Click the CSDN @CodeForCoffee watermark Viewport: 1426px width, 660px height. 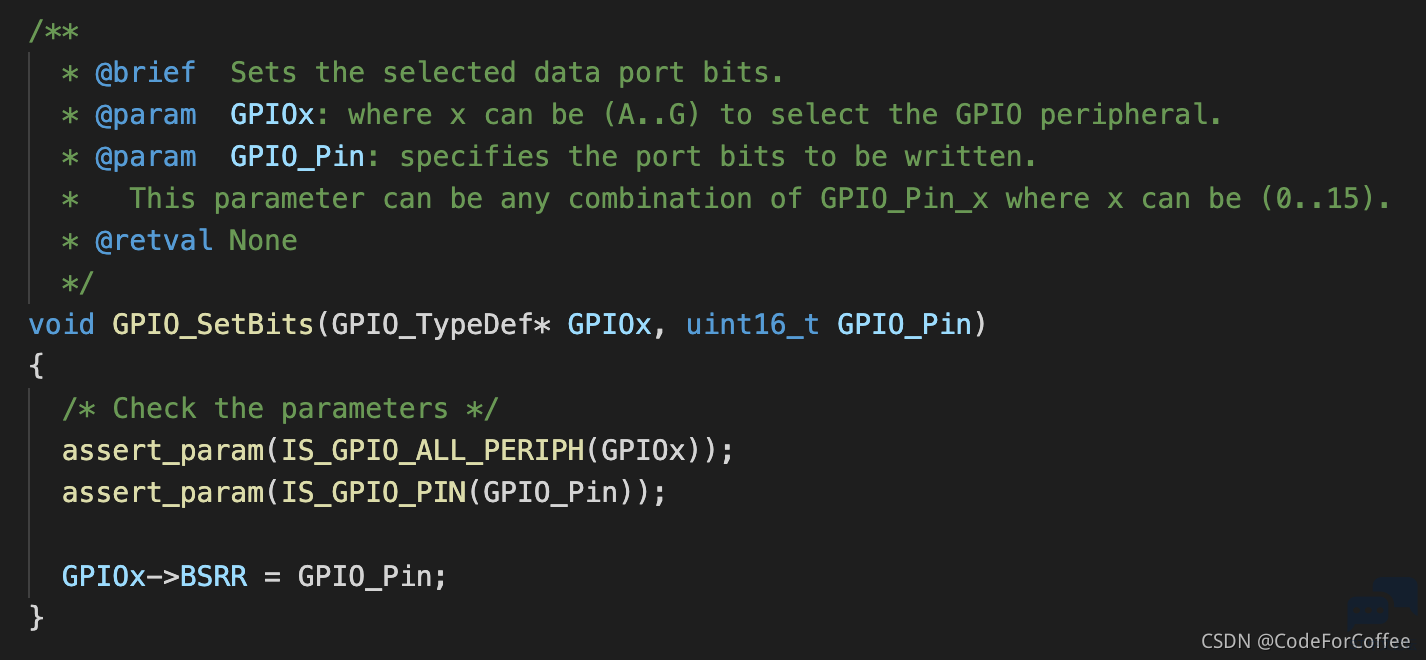[x=1305, y=641]
